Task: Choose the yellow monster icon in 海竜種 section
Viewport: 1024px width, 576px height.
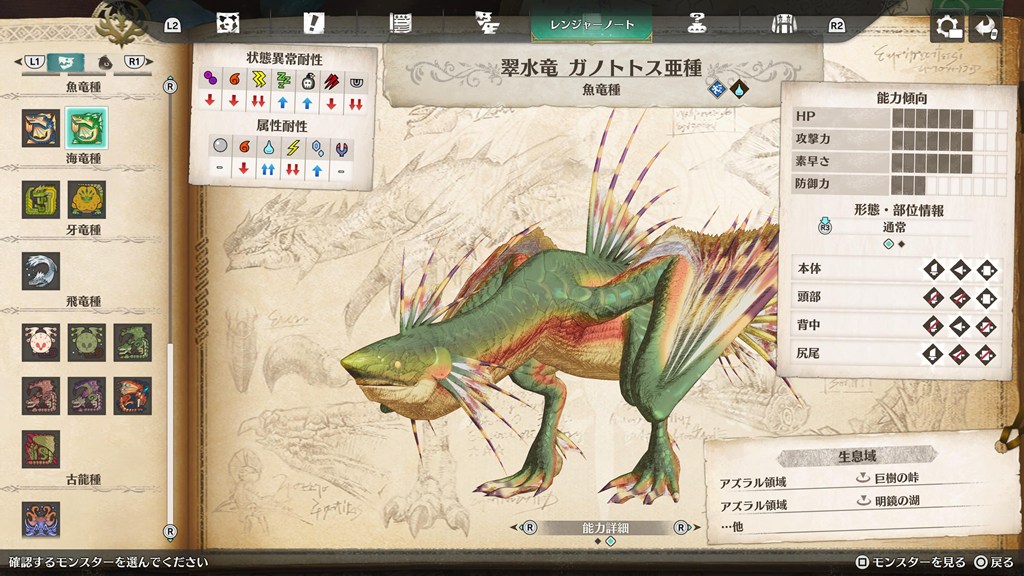Action: point(87,199)
